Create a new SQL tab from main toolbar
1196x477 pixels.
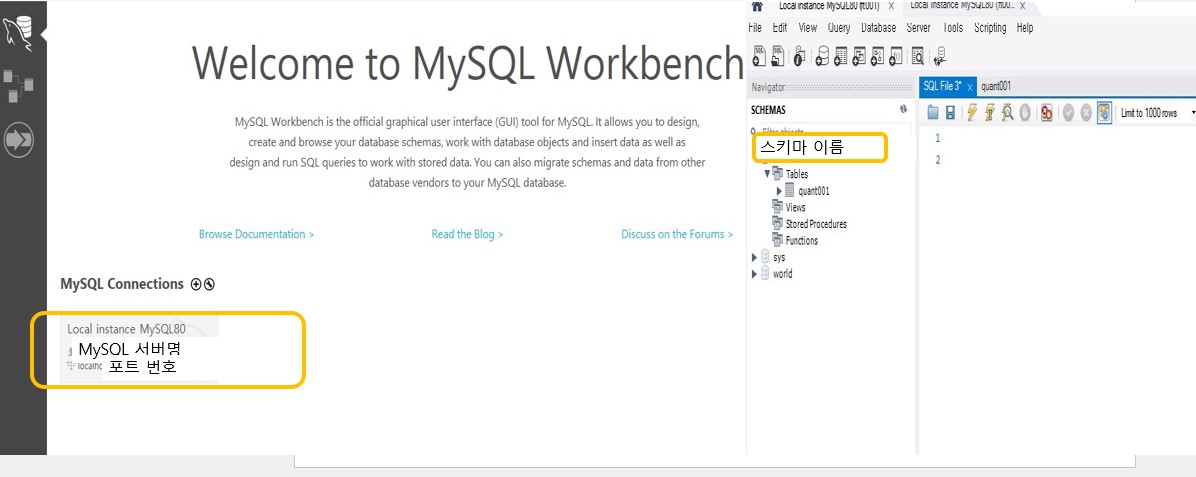[x=759, y=55]
